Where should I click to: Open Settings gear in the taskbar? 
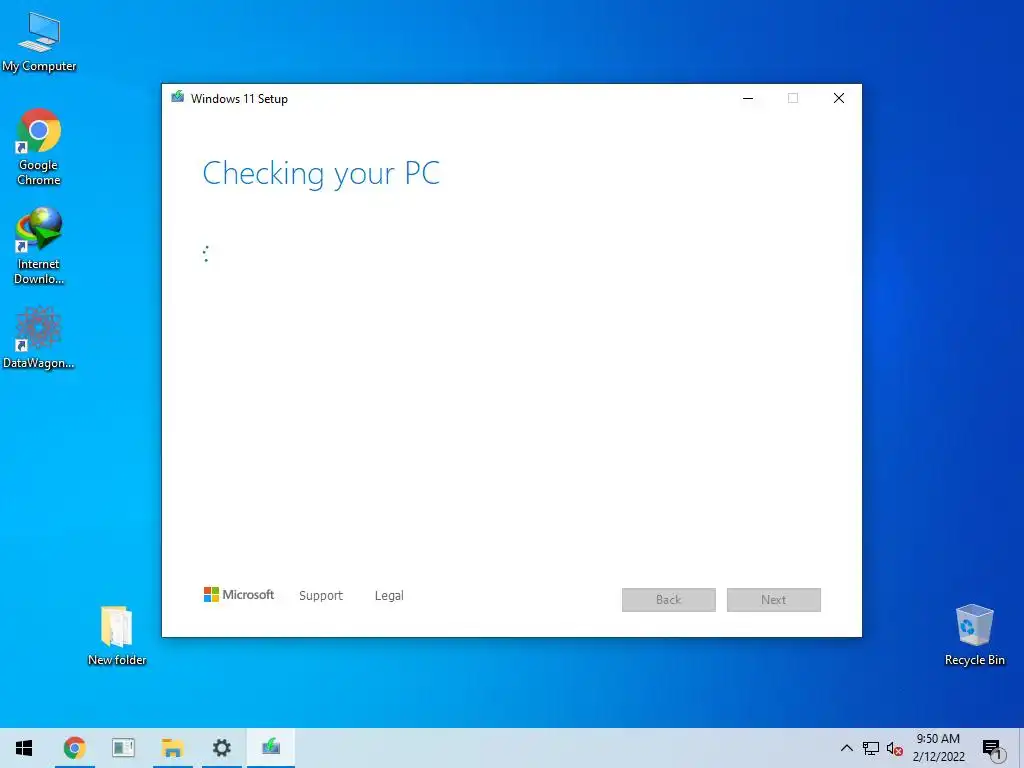click(x=221, y=748)
